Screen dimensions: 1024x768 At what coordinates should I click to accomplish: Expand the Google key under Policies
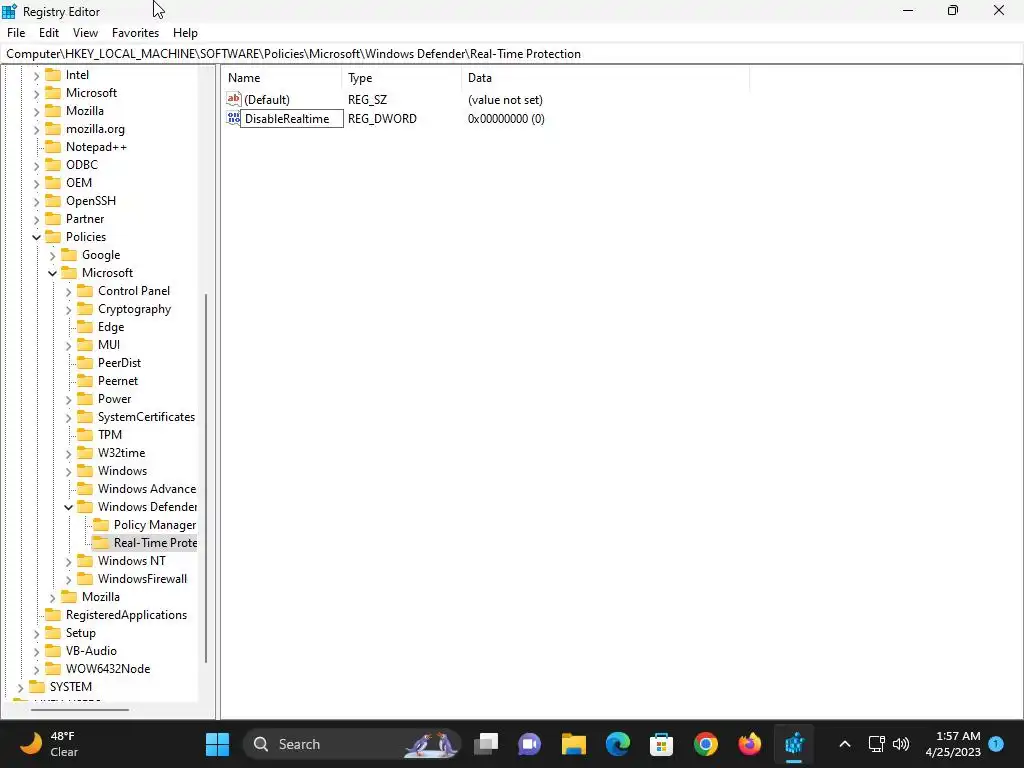coord(52,256)
